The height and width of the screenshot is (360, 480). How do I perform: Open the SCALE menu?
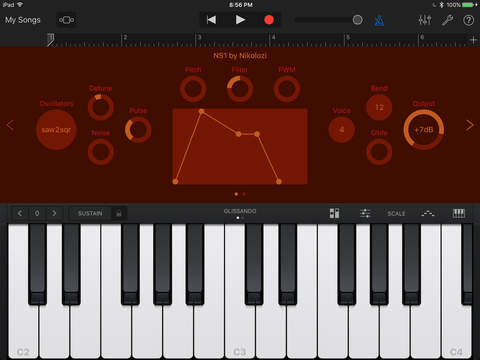point(396,213)
